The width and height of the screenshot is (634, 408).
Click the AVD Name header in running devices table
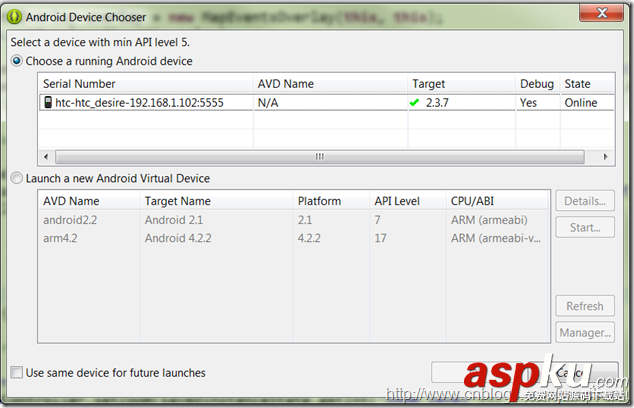pyautogui.click(x=330, y=84)
